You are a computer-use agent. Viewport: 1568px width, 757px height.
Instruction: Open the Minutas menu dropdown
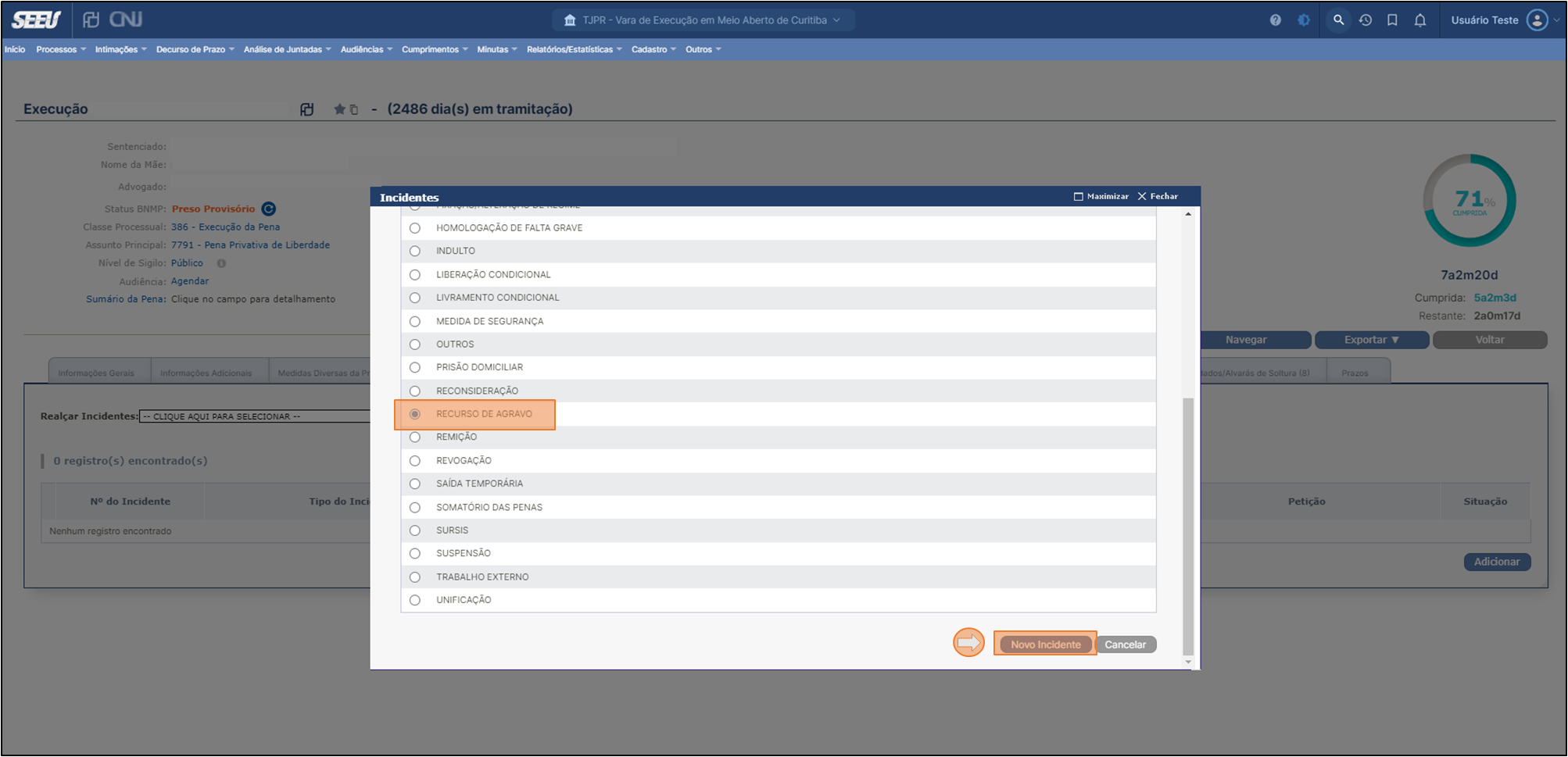(x=497, y=49)
